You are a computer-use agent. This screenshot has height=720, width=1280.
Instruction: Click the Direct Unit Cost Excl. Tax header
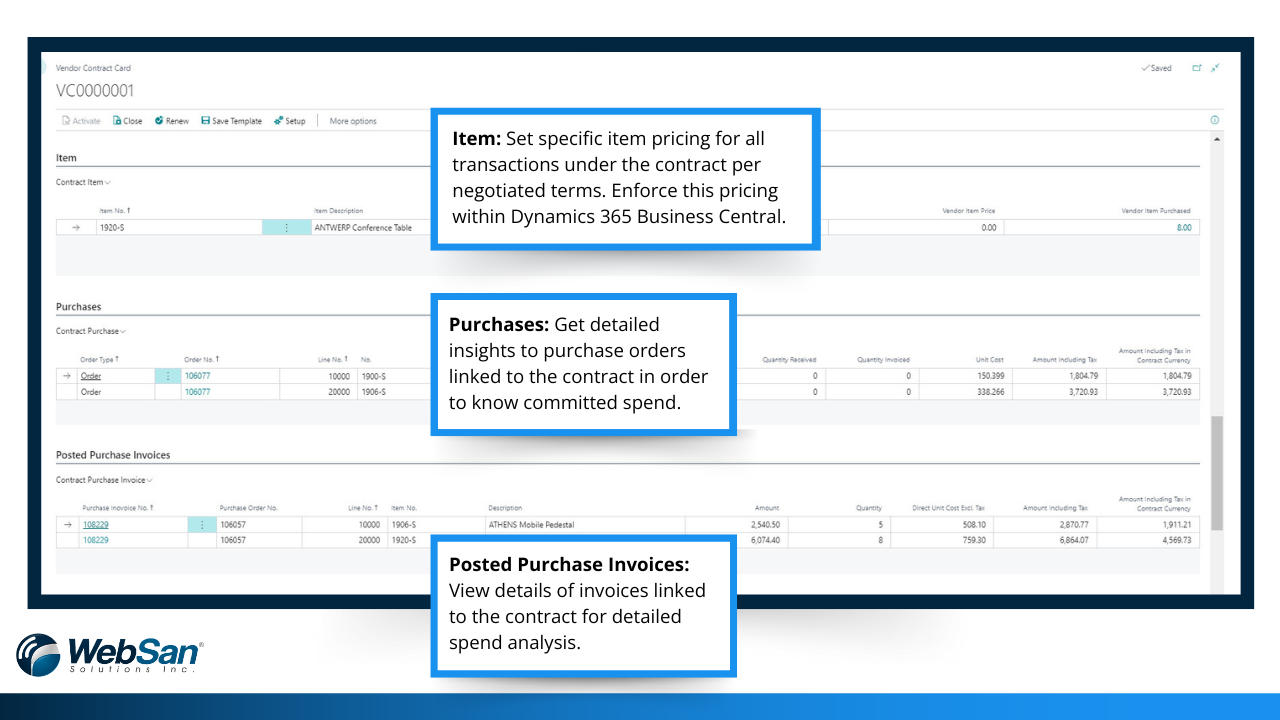coord(950,508)
